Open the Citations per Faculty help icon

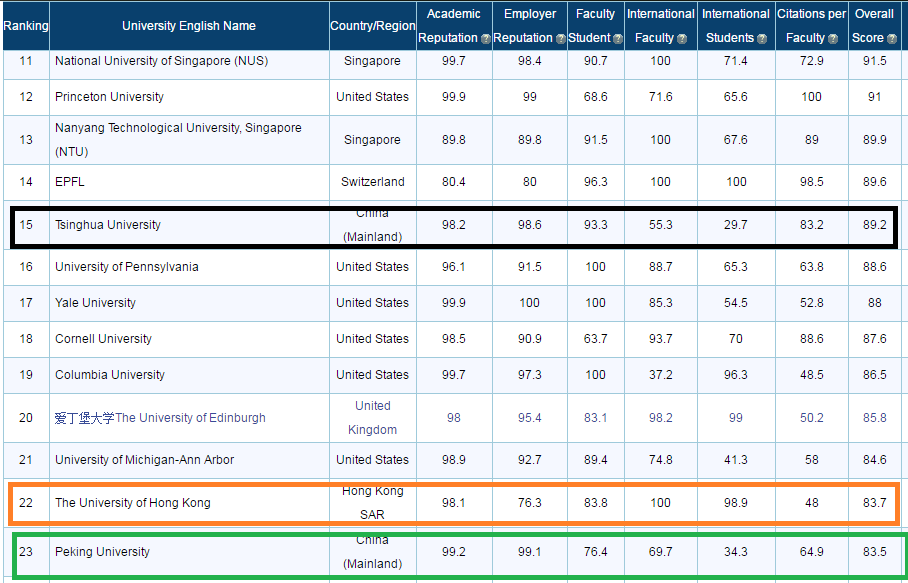[x=833, y=39]
